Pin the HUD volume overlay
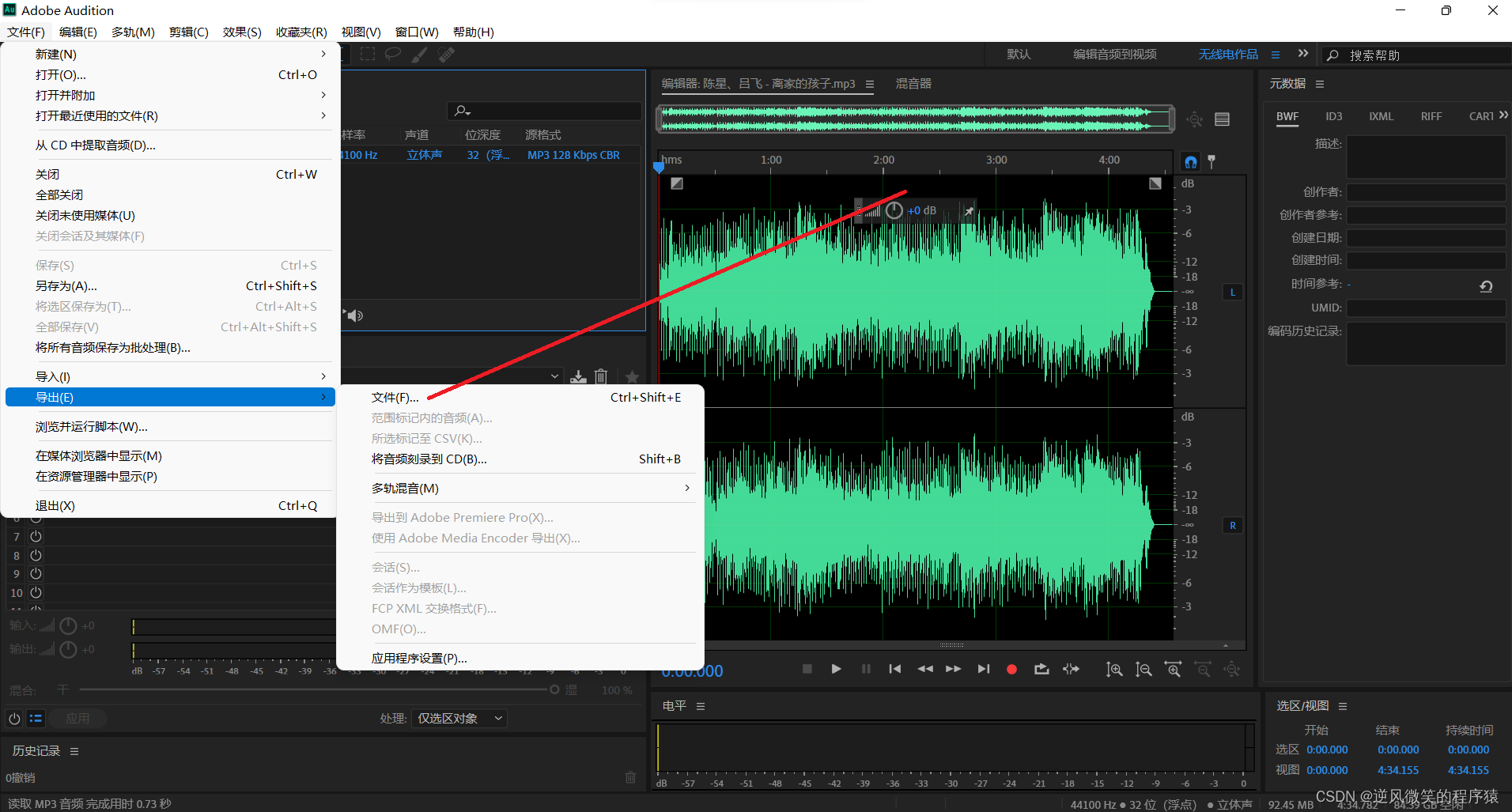The height and width of the screenshot is (812, 1512). click(968, 211)
